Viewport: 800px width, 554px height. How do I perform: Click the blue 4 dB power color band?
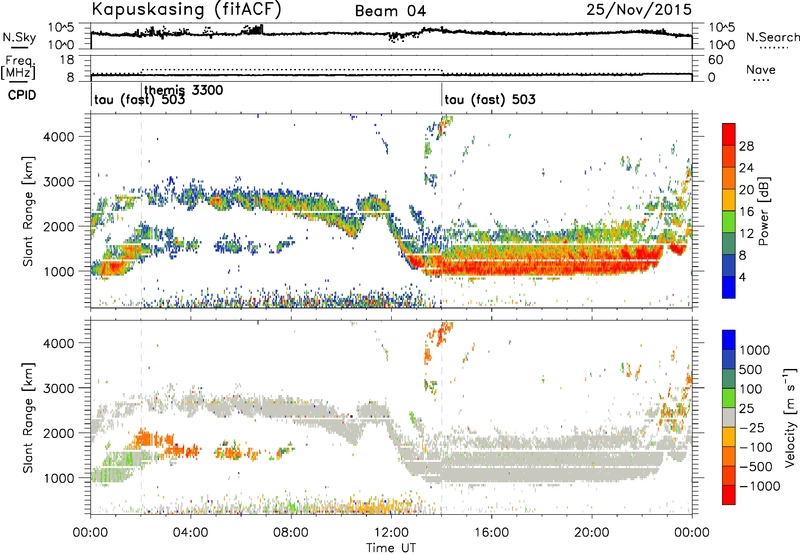729,287
